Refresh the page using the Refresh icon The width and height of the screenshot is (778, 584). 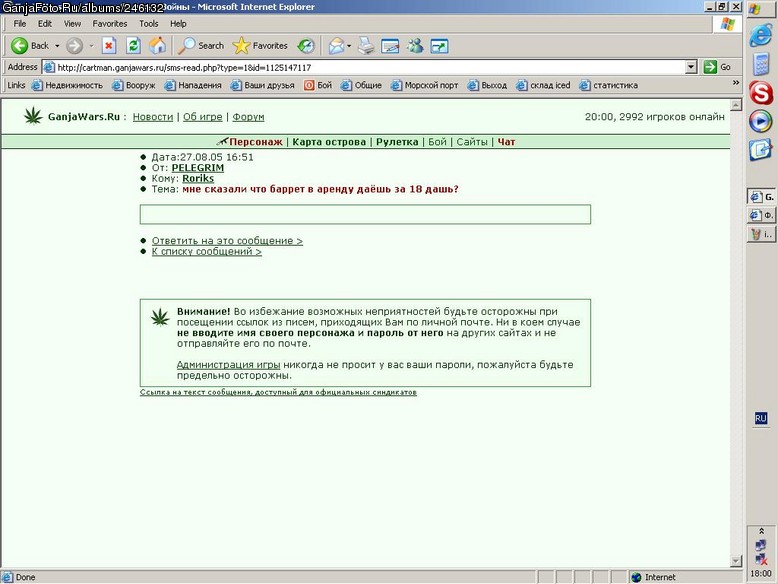coord(133,46)
